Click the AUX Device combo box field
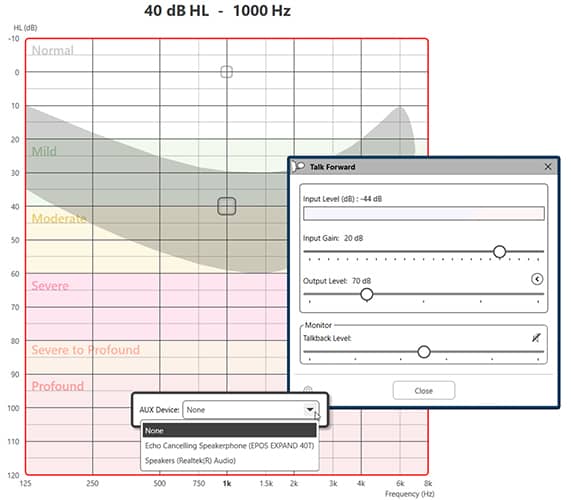The width and height of the screenshot is (571, 500). (x=251, y=410)
